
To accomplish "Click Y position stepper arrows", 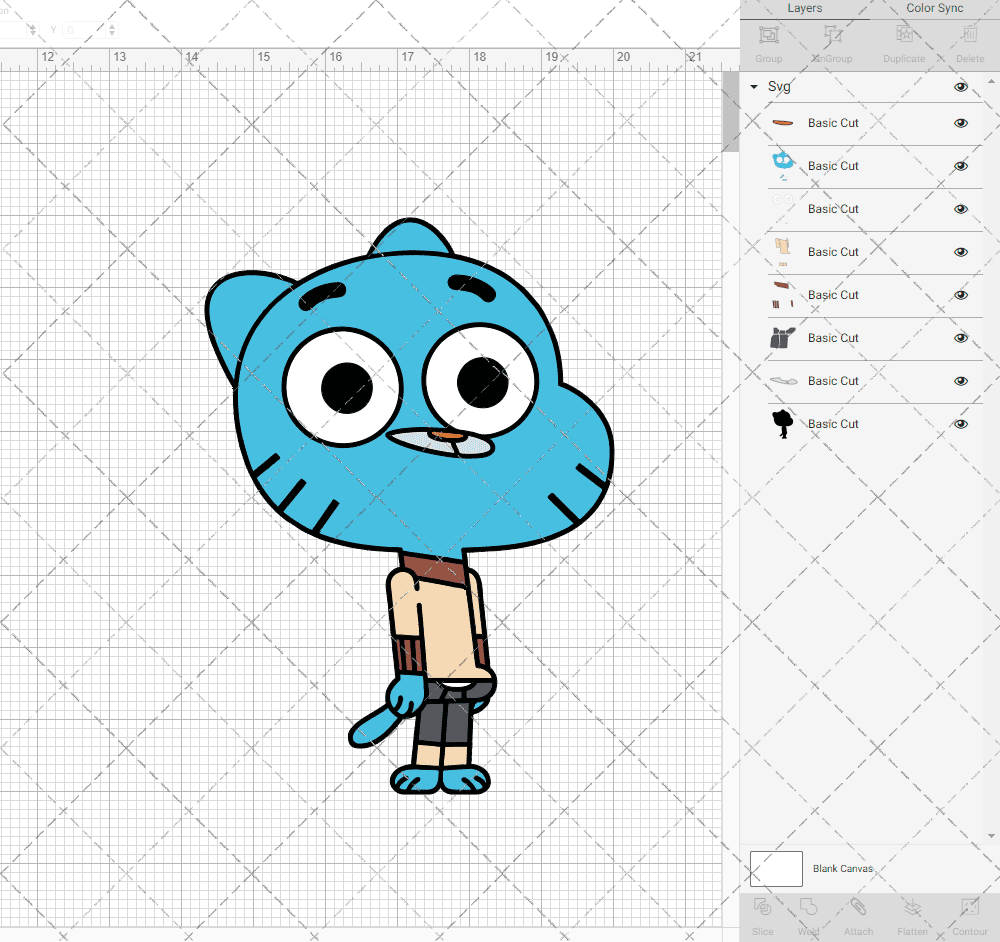I will pos(112,29).
